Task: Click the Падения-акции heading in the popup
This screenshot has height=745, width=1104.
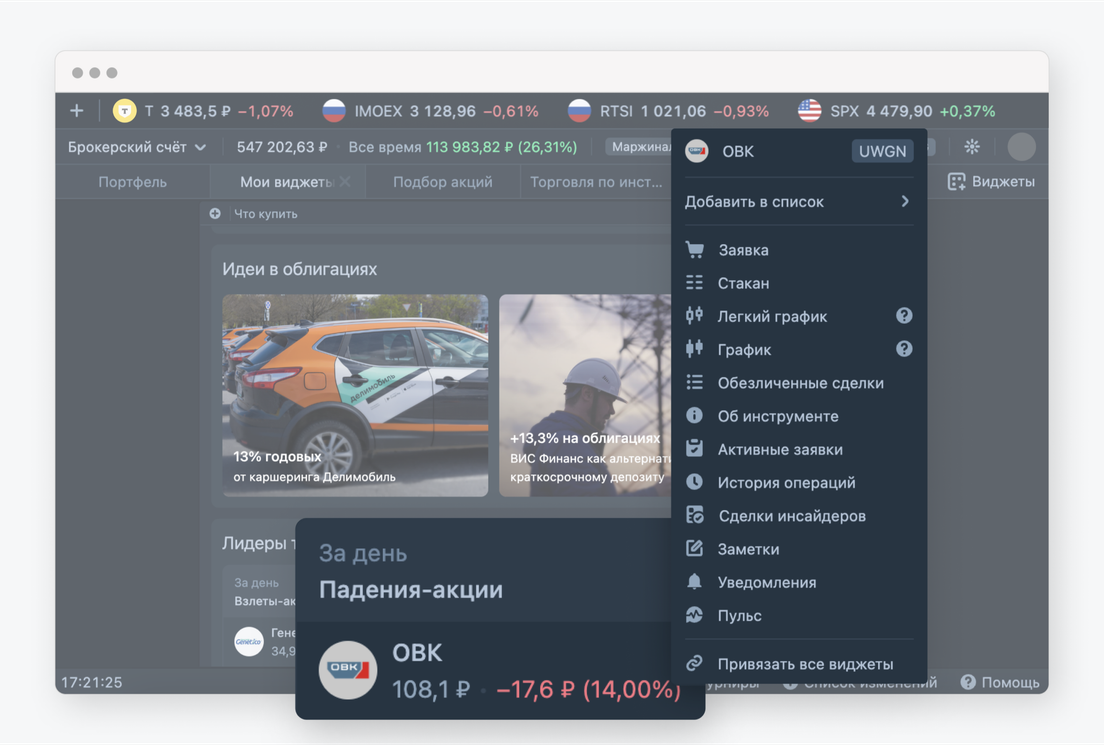Action: (x=411, y=589)
